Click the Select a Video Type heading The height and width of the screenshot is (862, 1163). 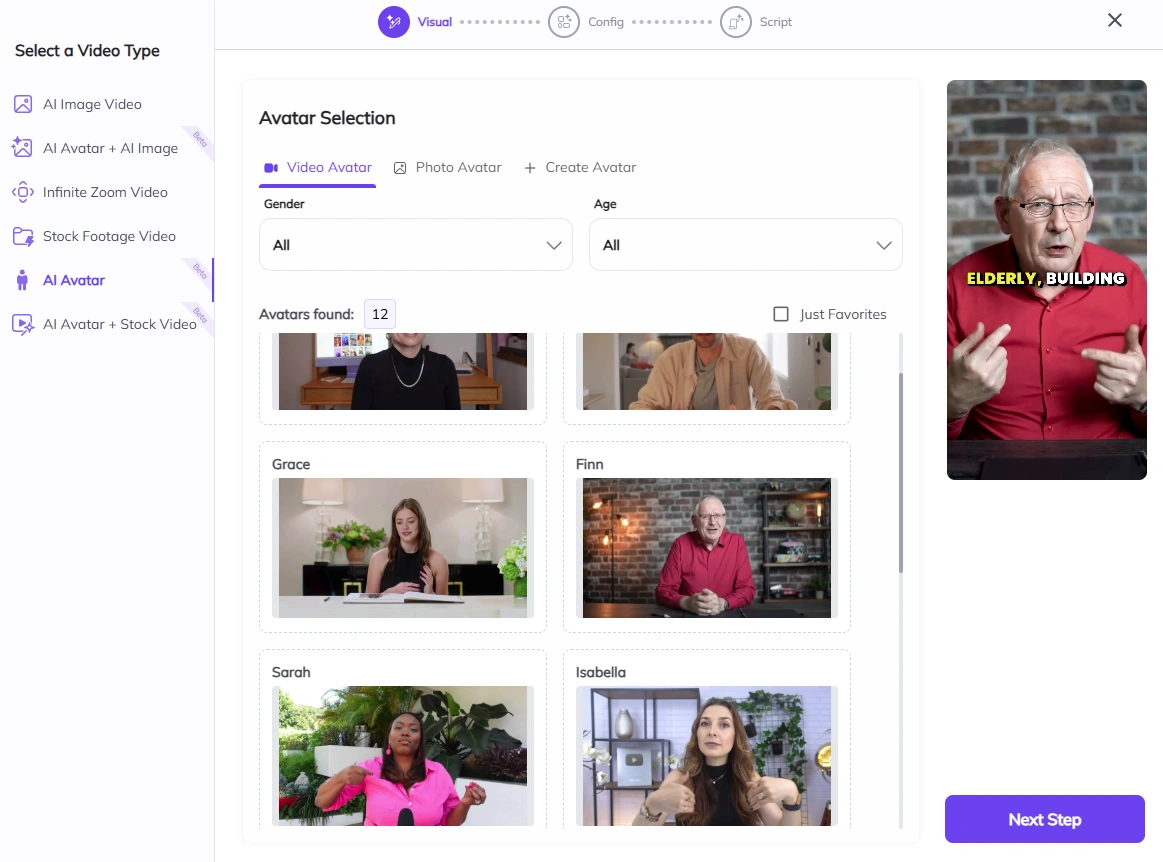click(88, 51)
